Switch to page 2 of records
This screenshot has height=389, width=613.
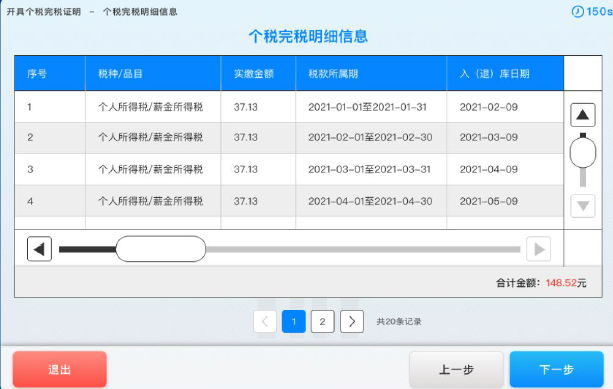[x=323, y=321]
